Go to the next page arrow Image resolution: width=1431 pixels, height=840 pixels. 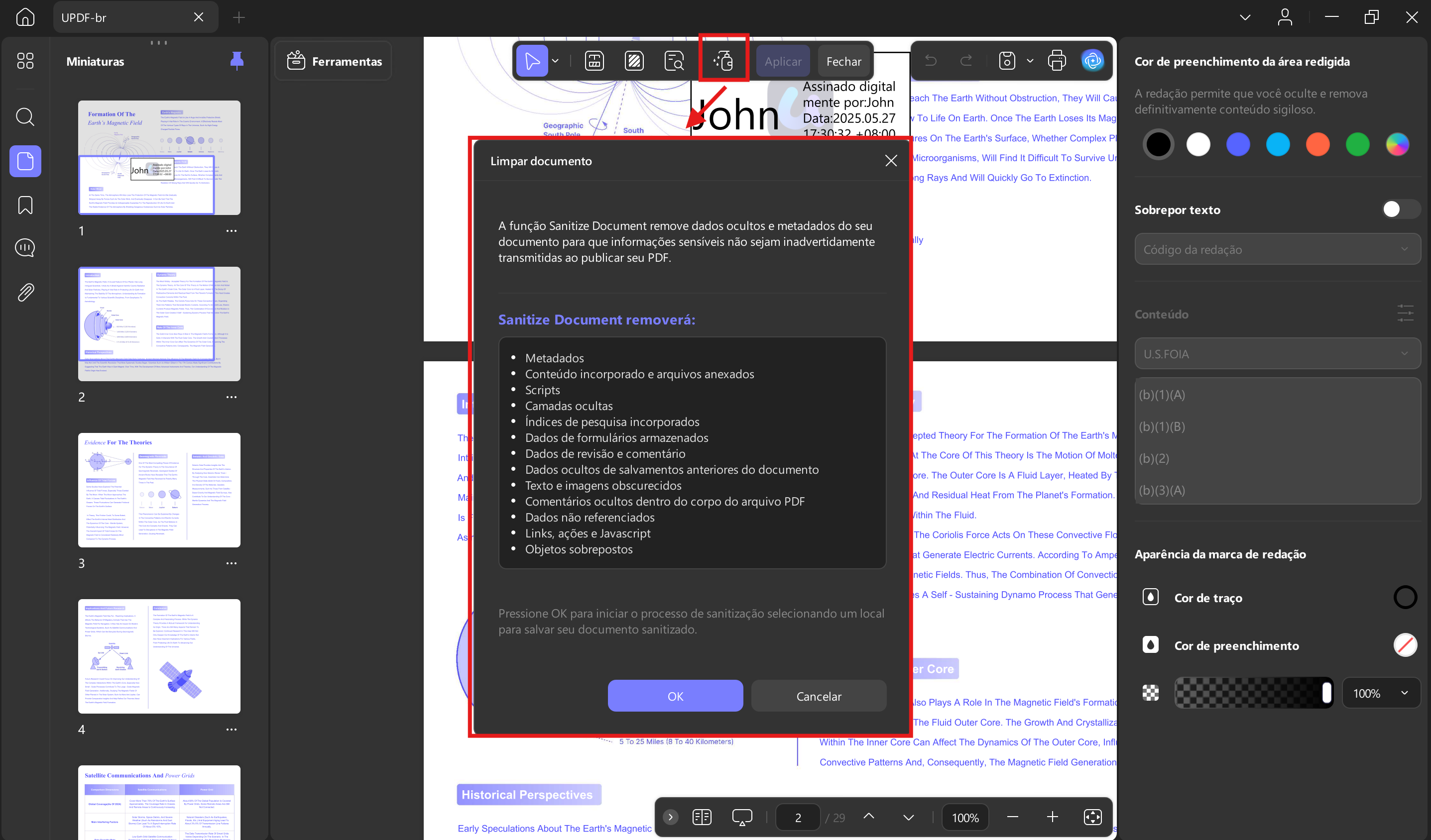pos(909,817)
